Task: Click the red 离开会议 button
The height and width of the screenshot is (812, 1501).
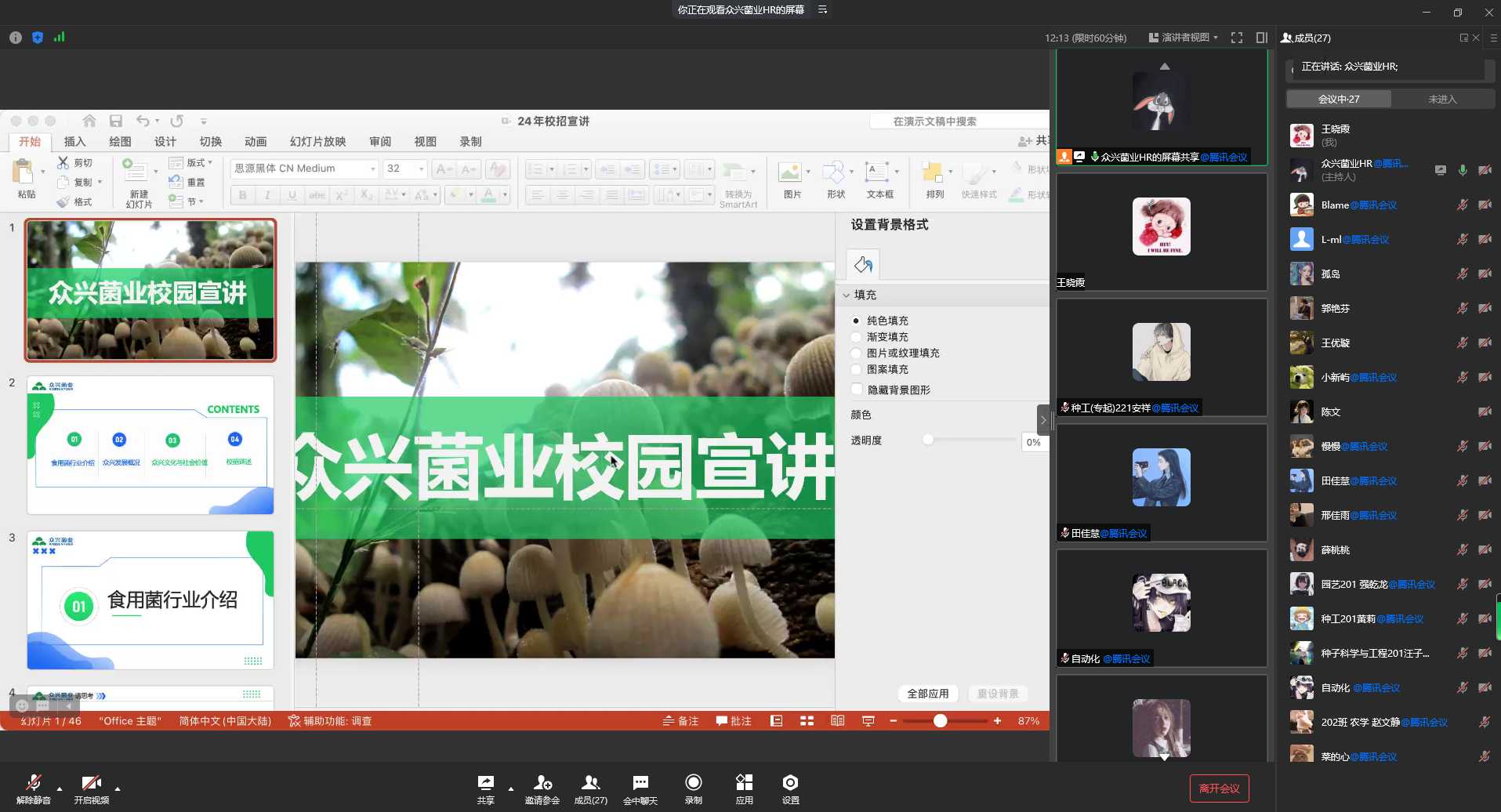Action: coord(1220,788)
